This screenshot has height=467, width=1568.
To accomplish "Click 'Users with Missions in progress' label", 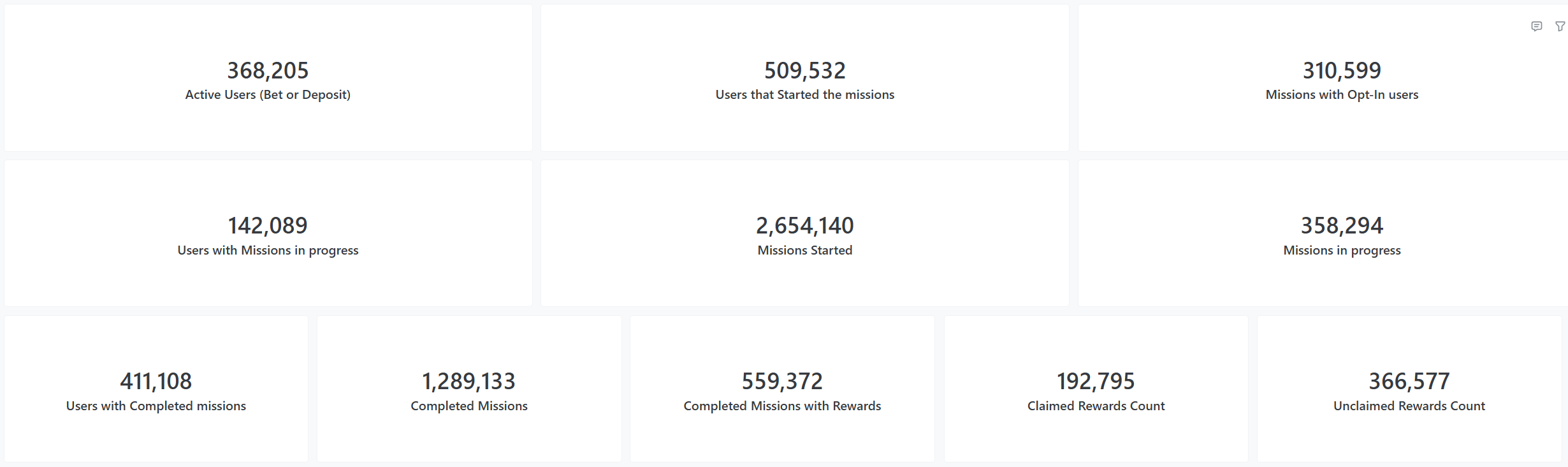I will click(x=268, y=250).
